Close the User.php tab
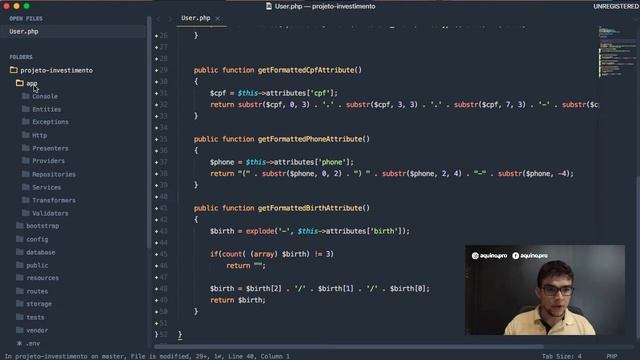The image size is (640, 360). tap(218, 18)
